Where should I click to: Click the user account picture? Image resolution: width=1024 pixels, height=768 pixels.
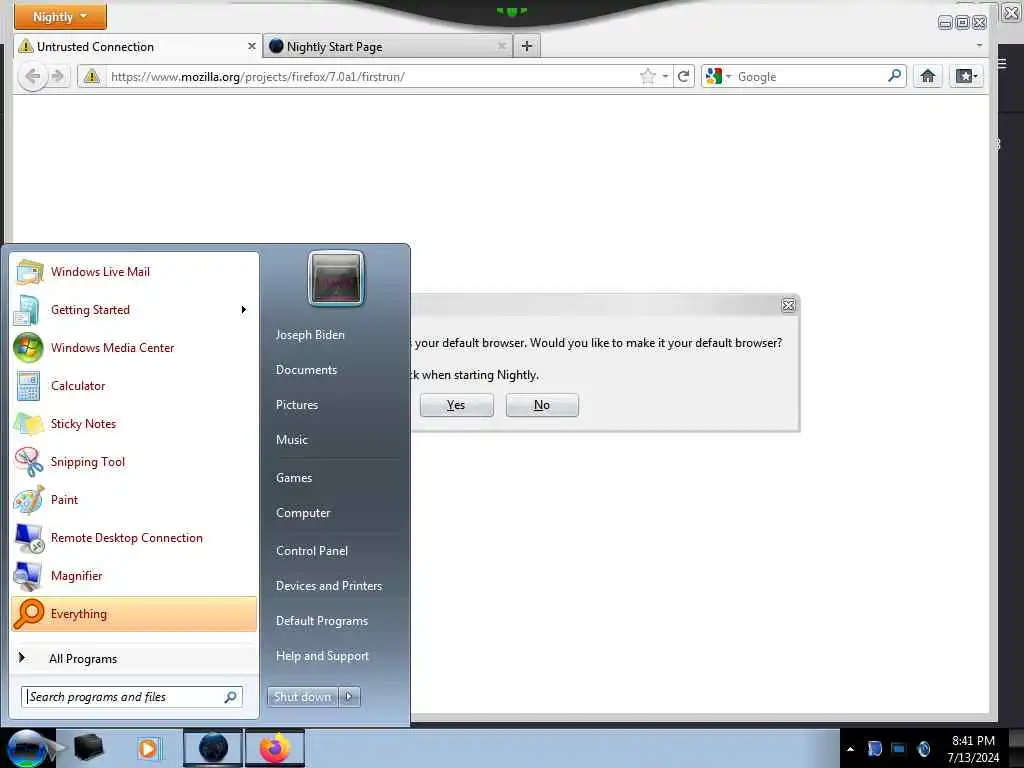coord(336,279)
